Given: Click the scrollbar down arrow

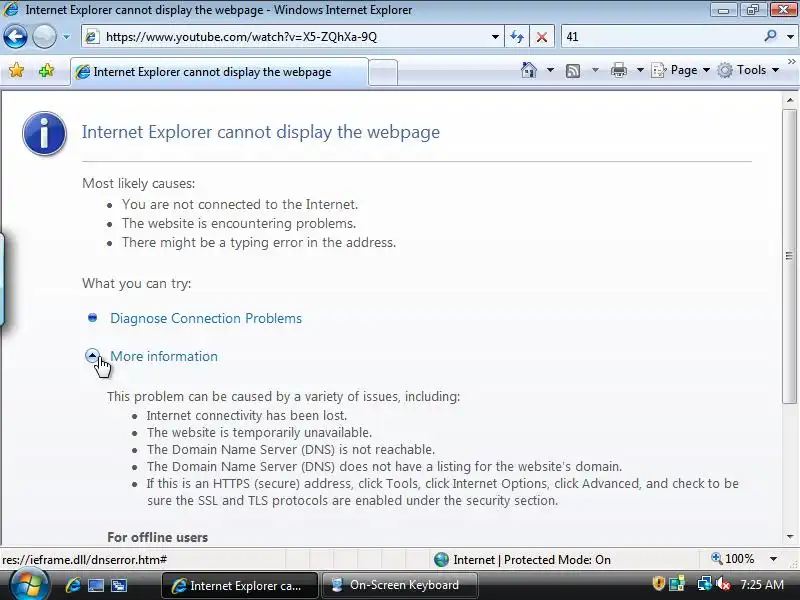Looking at the screenshot, I should tap(790, 536).
